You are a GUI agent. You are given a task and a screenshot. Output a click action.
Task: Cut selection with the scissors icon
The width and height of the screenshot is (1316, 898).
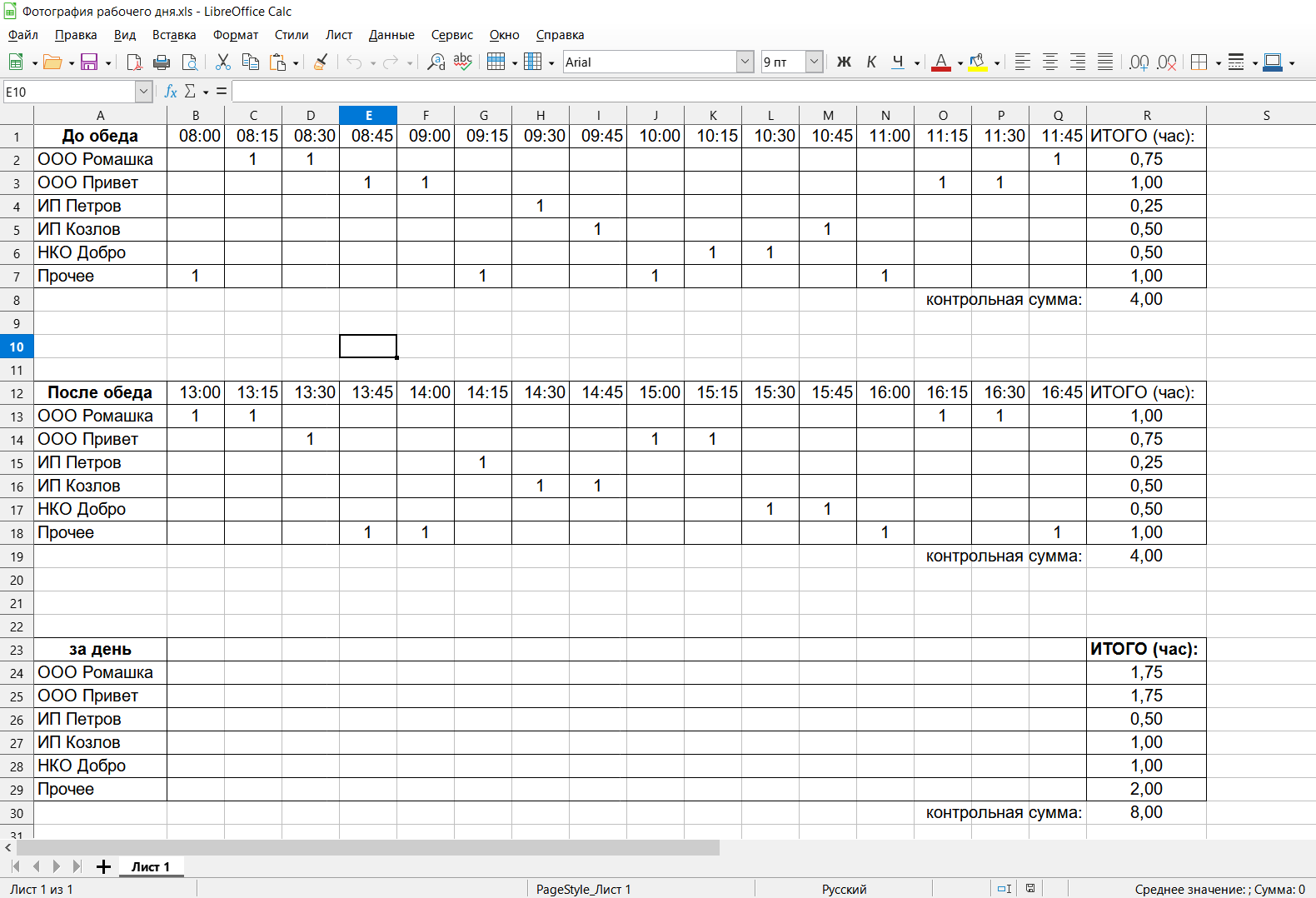tap(222, 62)
